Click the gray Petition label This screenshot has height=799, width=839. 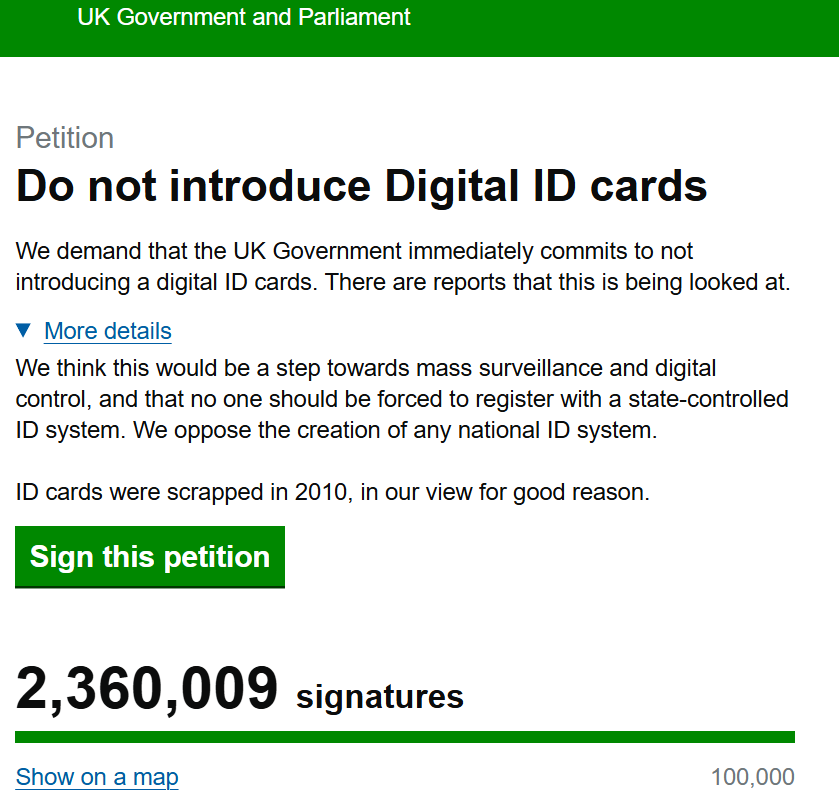point(65,138)
